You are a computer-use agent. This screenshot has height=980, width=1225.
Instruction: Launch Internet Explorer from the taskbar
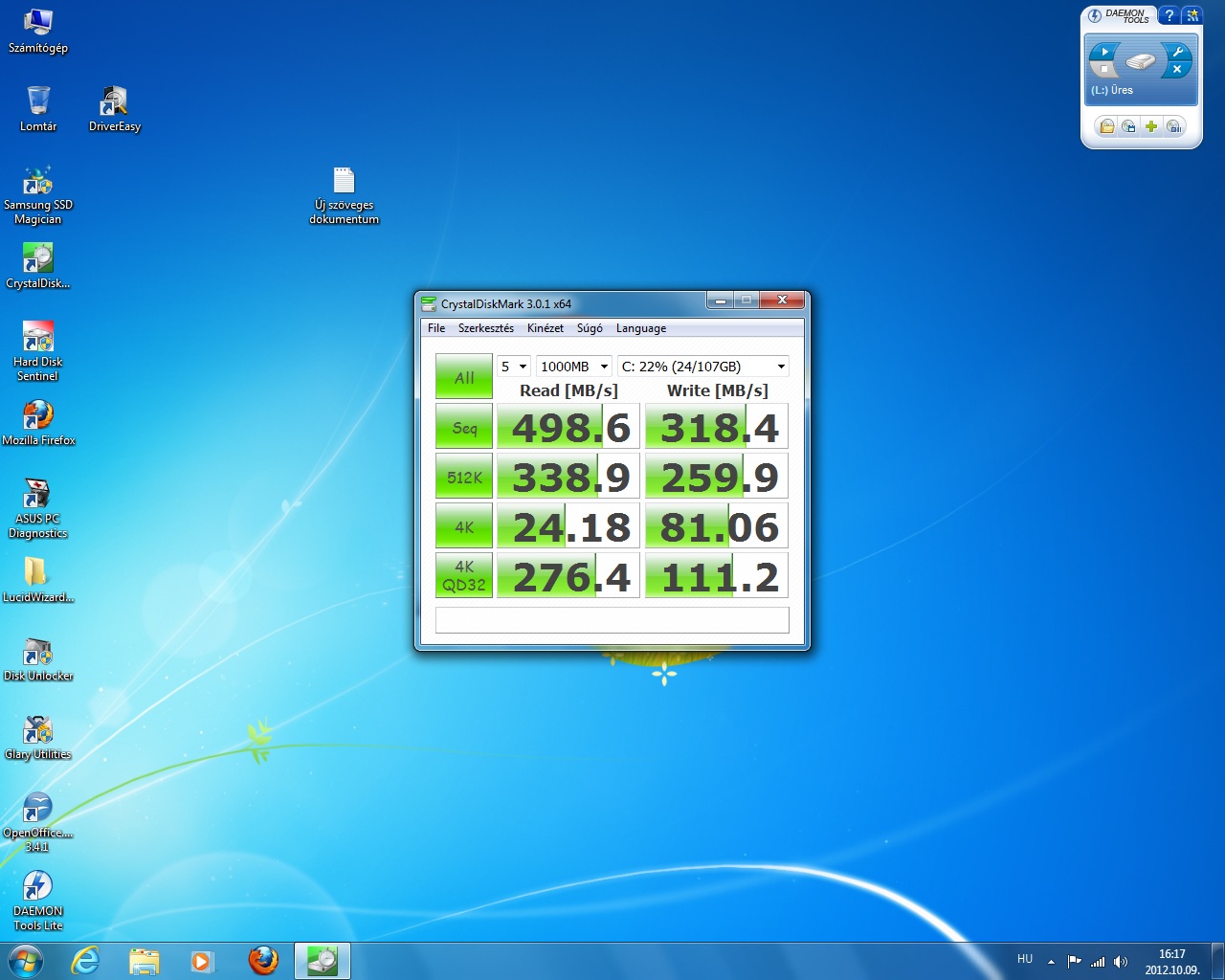coord(86,961)
